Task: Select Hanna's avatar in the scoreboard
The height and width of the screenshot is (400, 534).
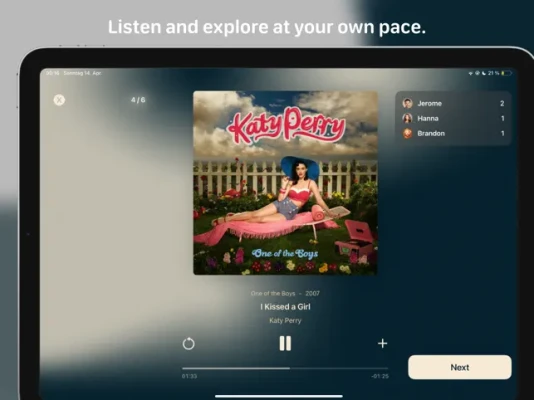Action: point(408,118)
